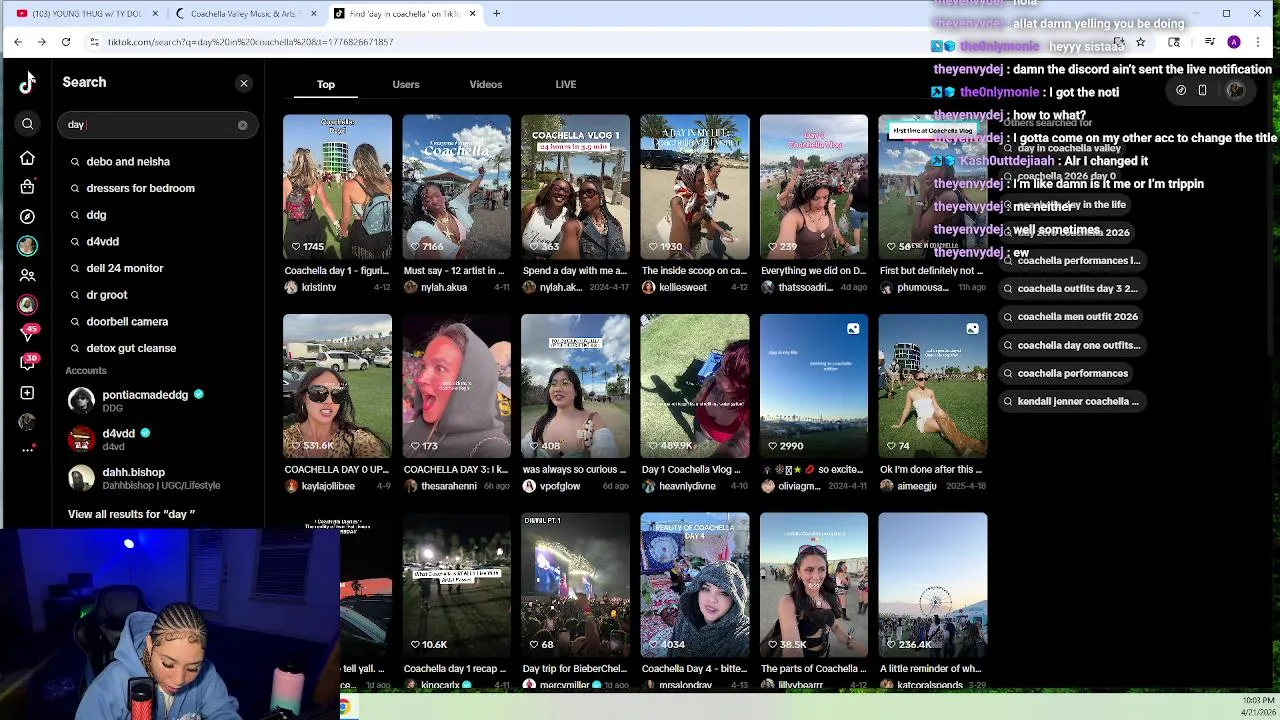Open the get-app phone icon at top right

tap(1202, 91)
